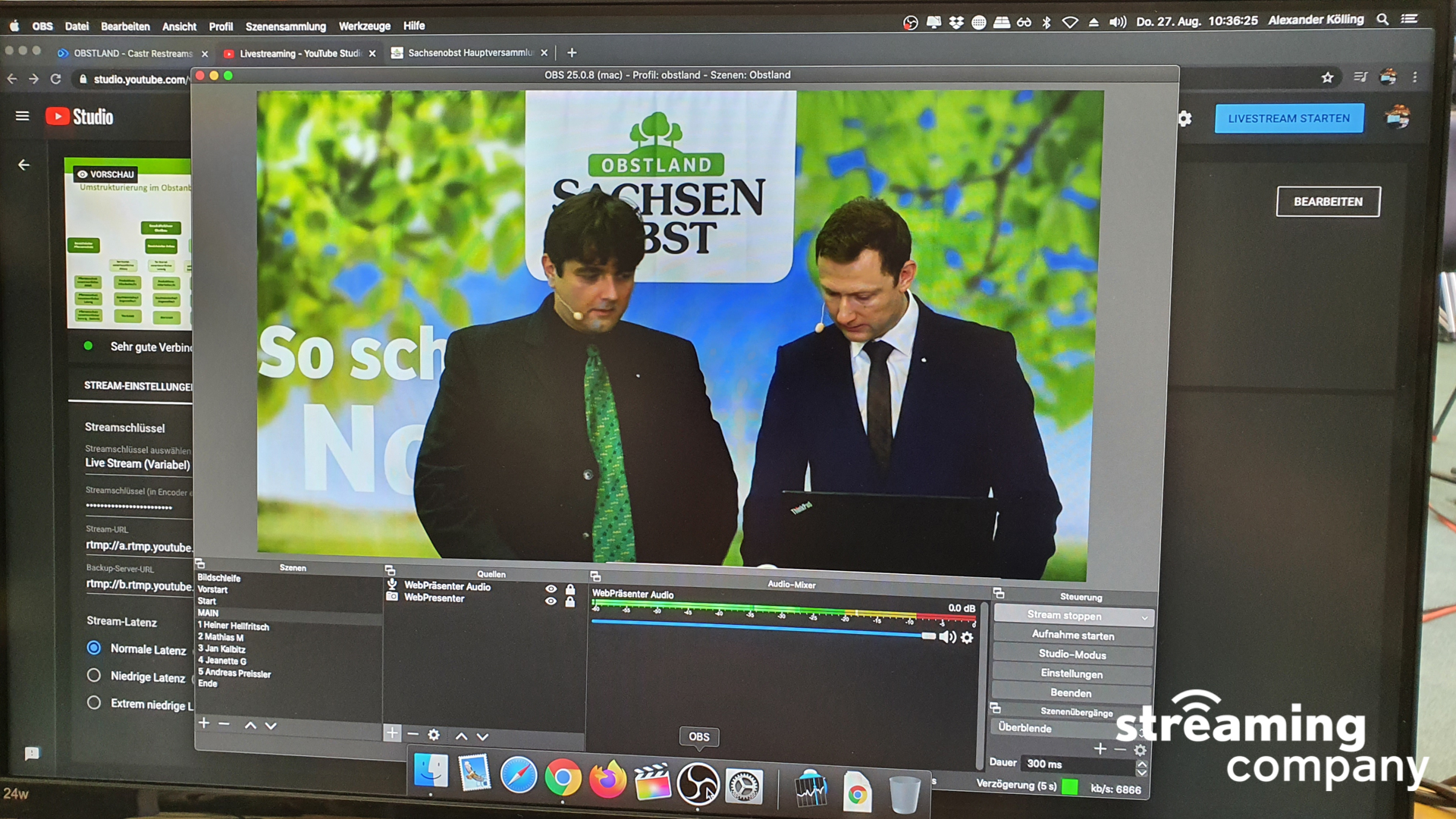Open OBS icon in the dock

click(698, 783)
